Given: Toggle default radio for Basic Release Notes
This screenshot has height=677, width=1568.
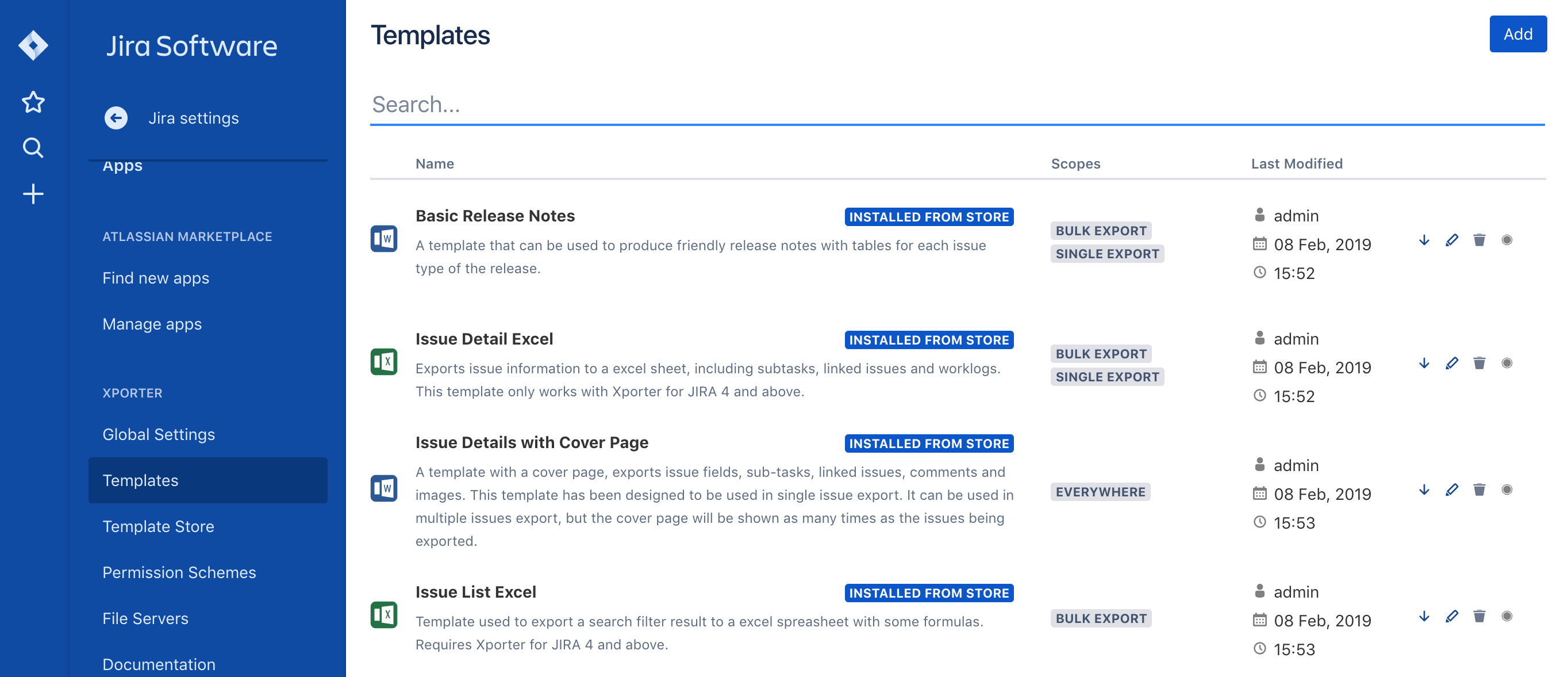Looking at the screenshot, I should (x=1506, y=240).
